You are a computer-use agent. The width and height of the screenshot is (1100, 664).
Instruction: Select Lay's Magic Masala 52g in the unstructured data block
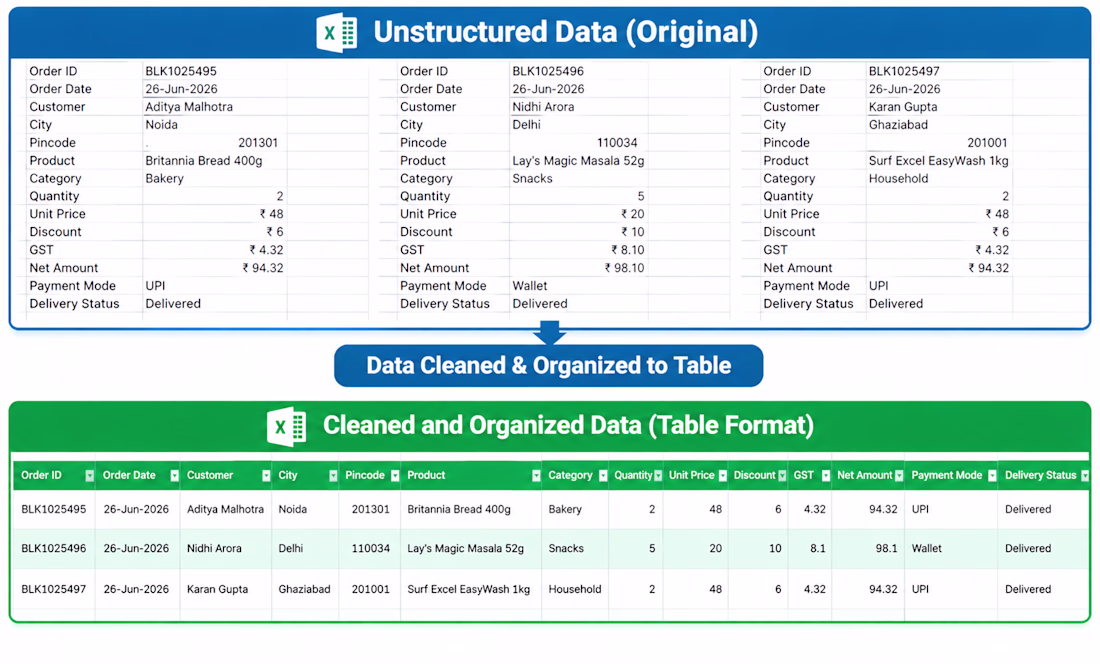coord(578,161)
